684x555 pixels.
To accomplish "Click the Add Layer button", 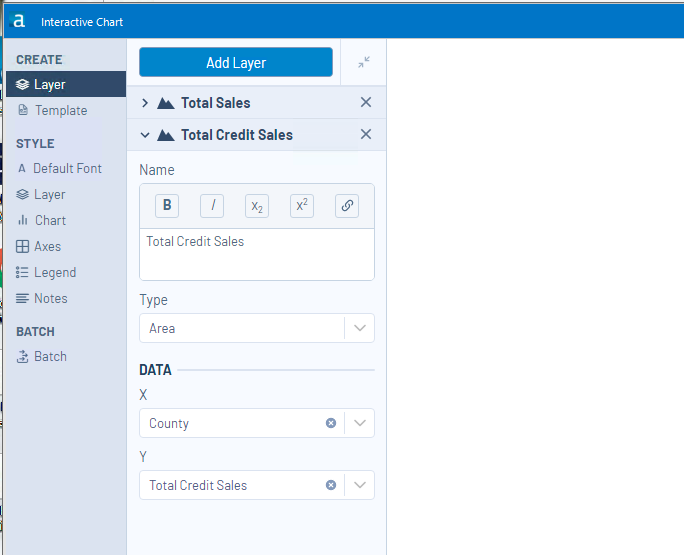I will click(x=236, y=62).
